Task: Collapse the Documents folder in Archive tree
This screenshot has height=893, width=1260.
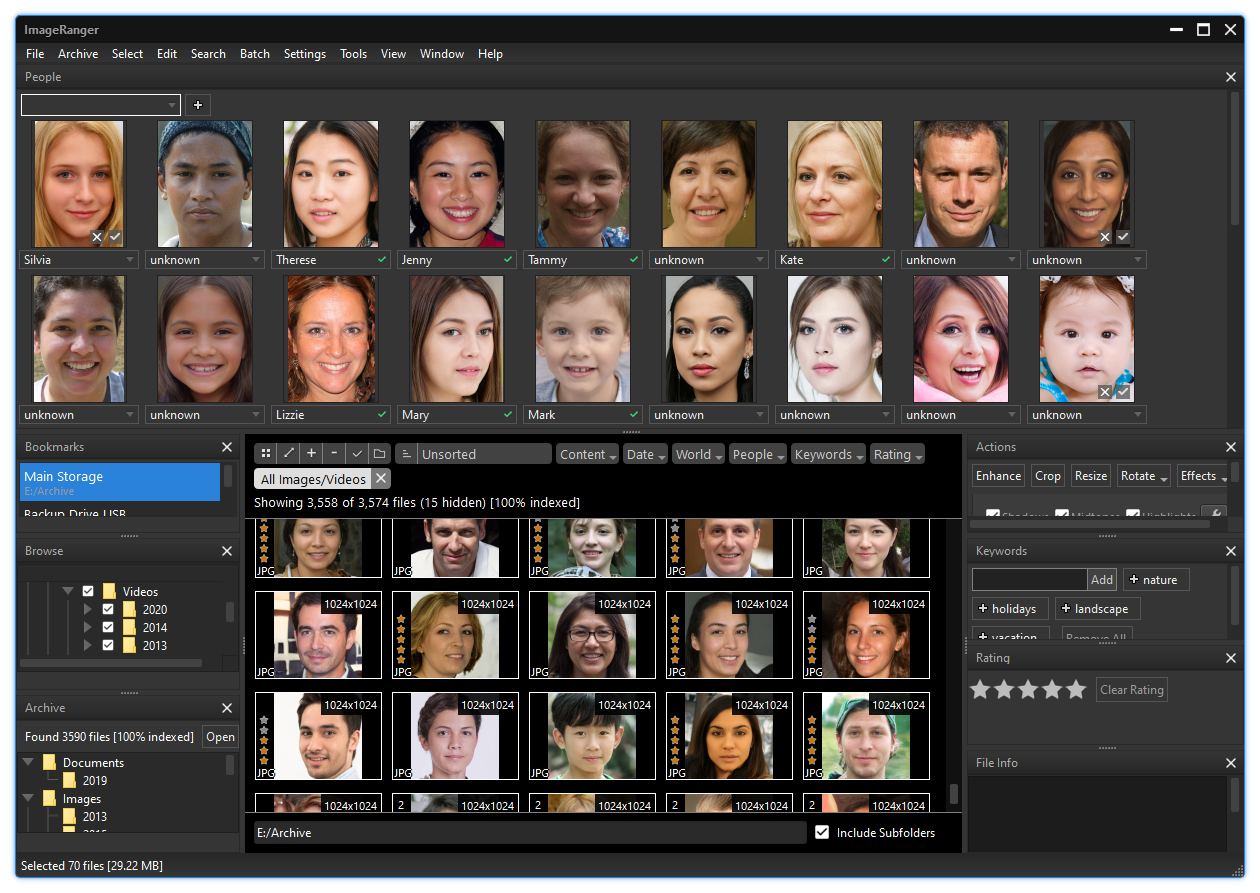Action: point(29,762)
